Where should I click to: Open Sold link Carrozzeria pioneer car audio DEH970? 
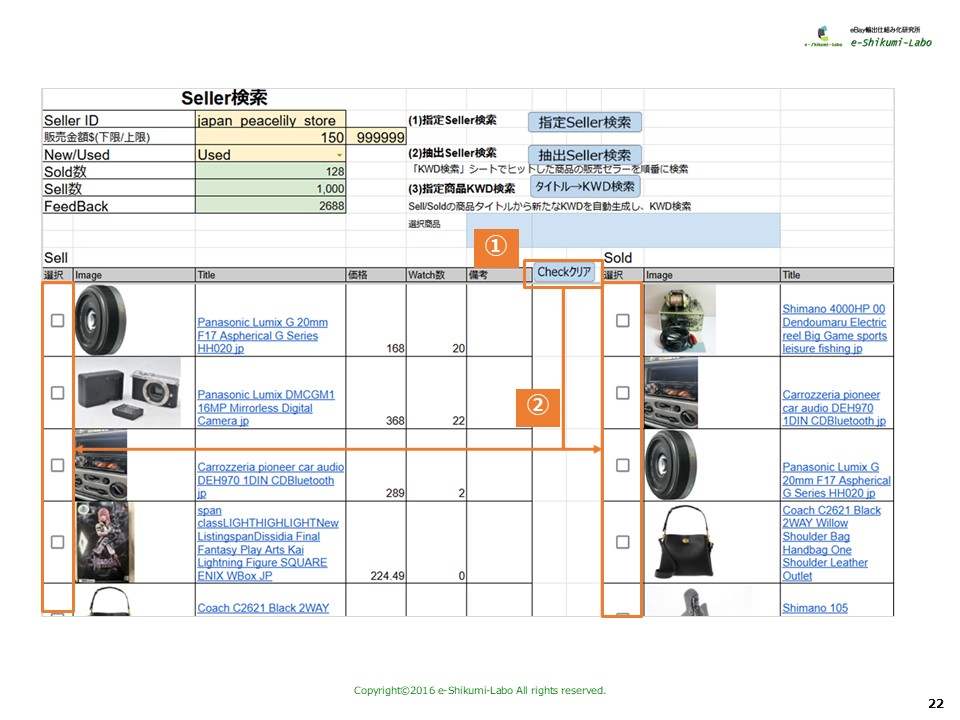coord(834,408)
